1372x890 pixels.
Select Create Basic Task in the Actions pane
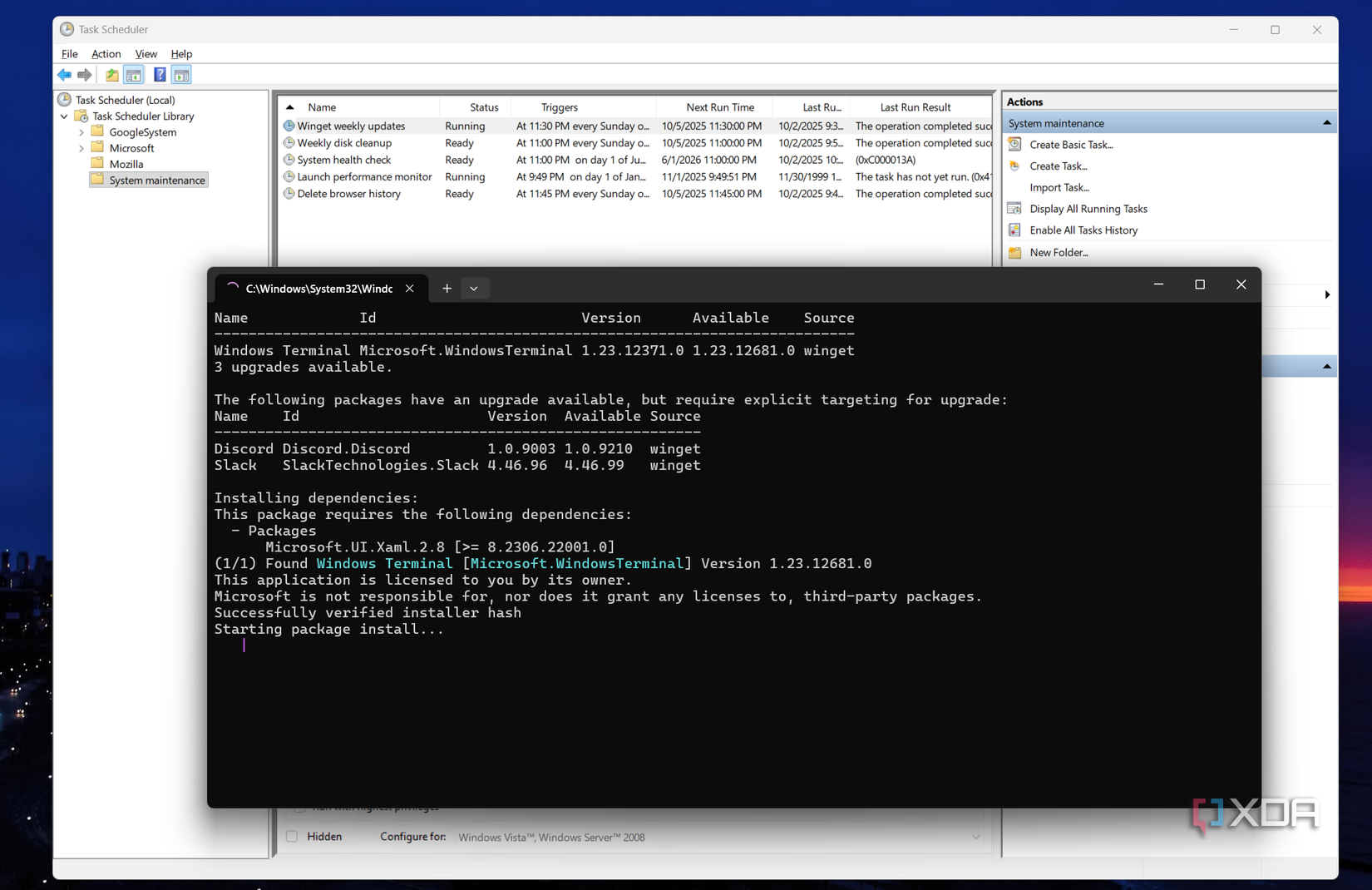click(x=1071, y=144)
